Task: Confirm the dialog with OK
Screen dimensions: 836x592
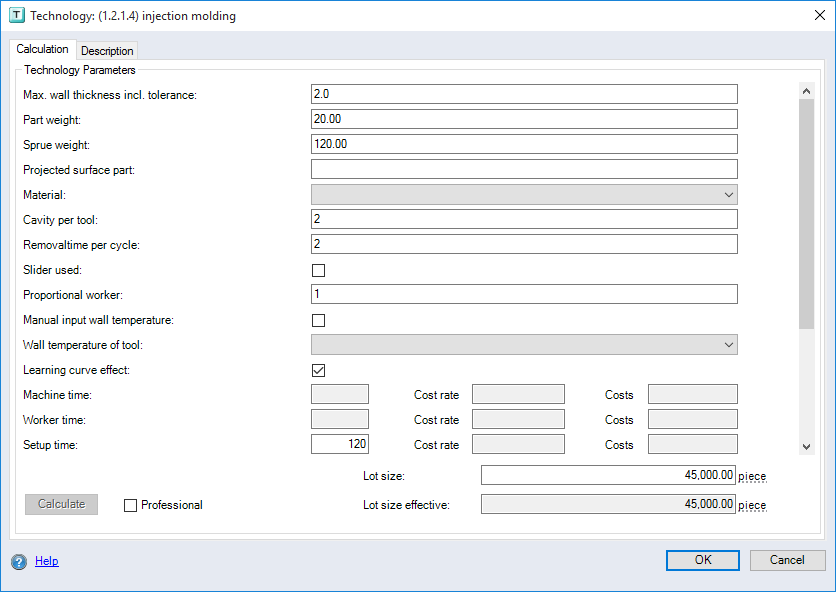Action: (702, 560)
